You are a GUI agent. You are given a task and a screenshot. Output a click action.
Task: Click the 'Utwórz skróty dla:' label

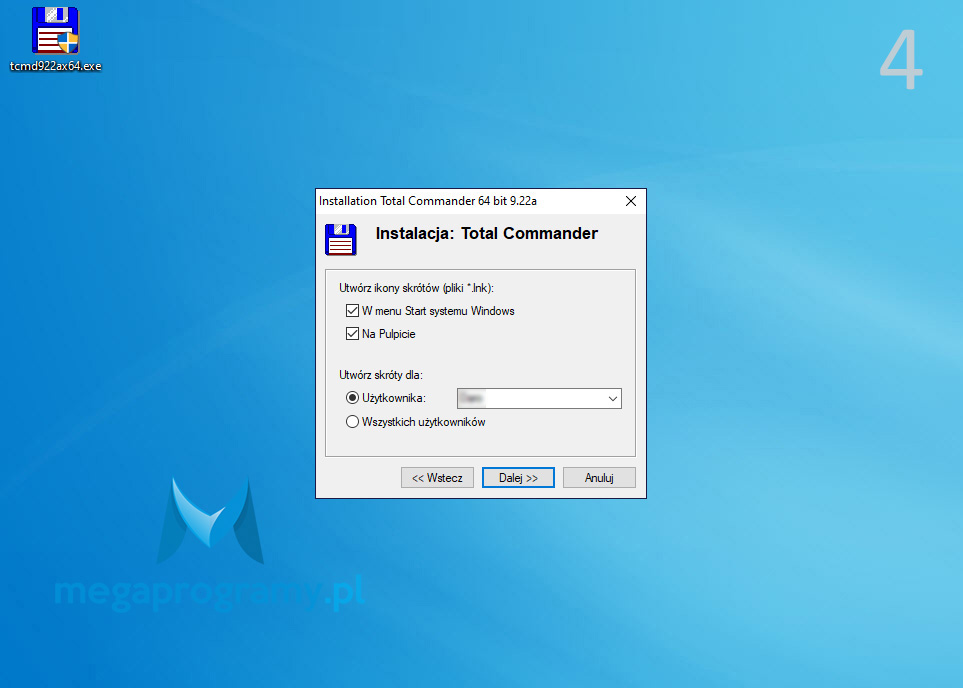pyautogui.click(x=381, y=375)
